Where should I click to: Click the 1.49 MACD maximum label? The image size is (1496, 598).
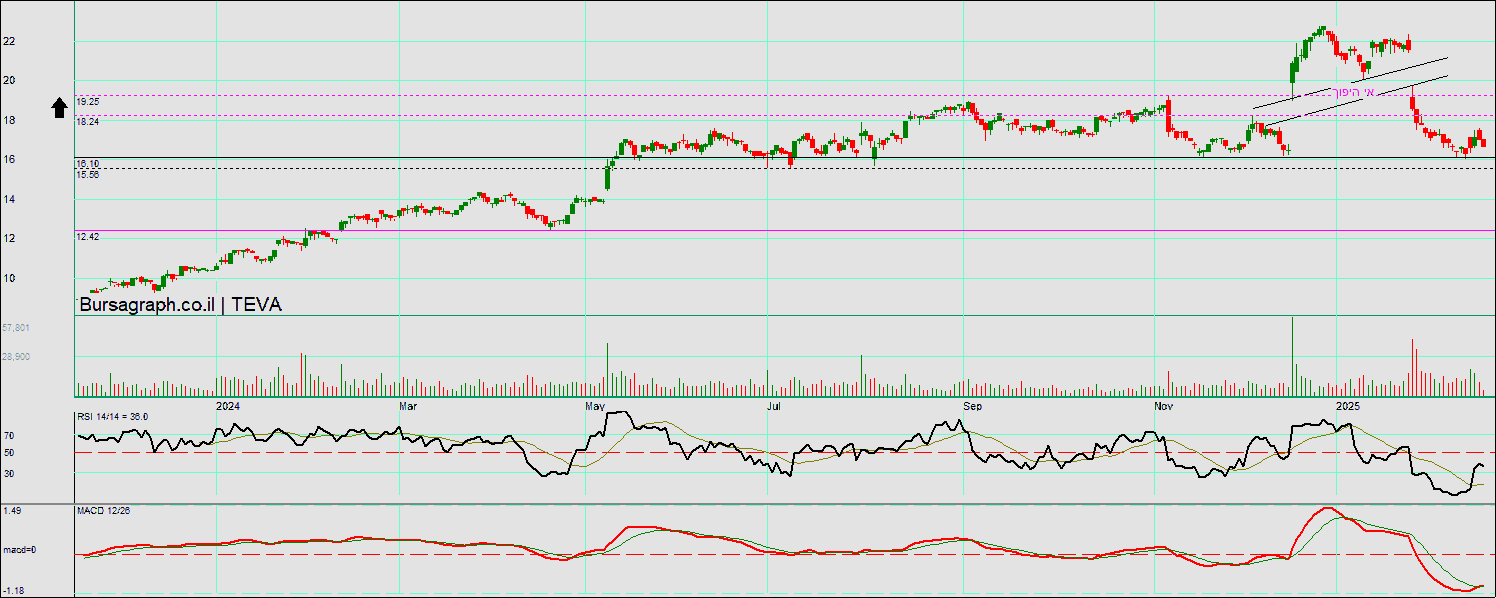pos(12,511)
